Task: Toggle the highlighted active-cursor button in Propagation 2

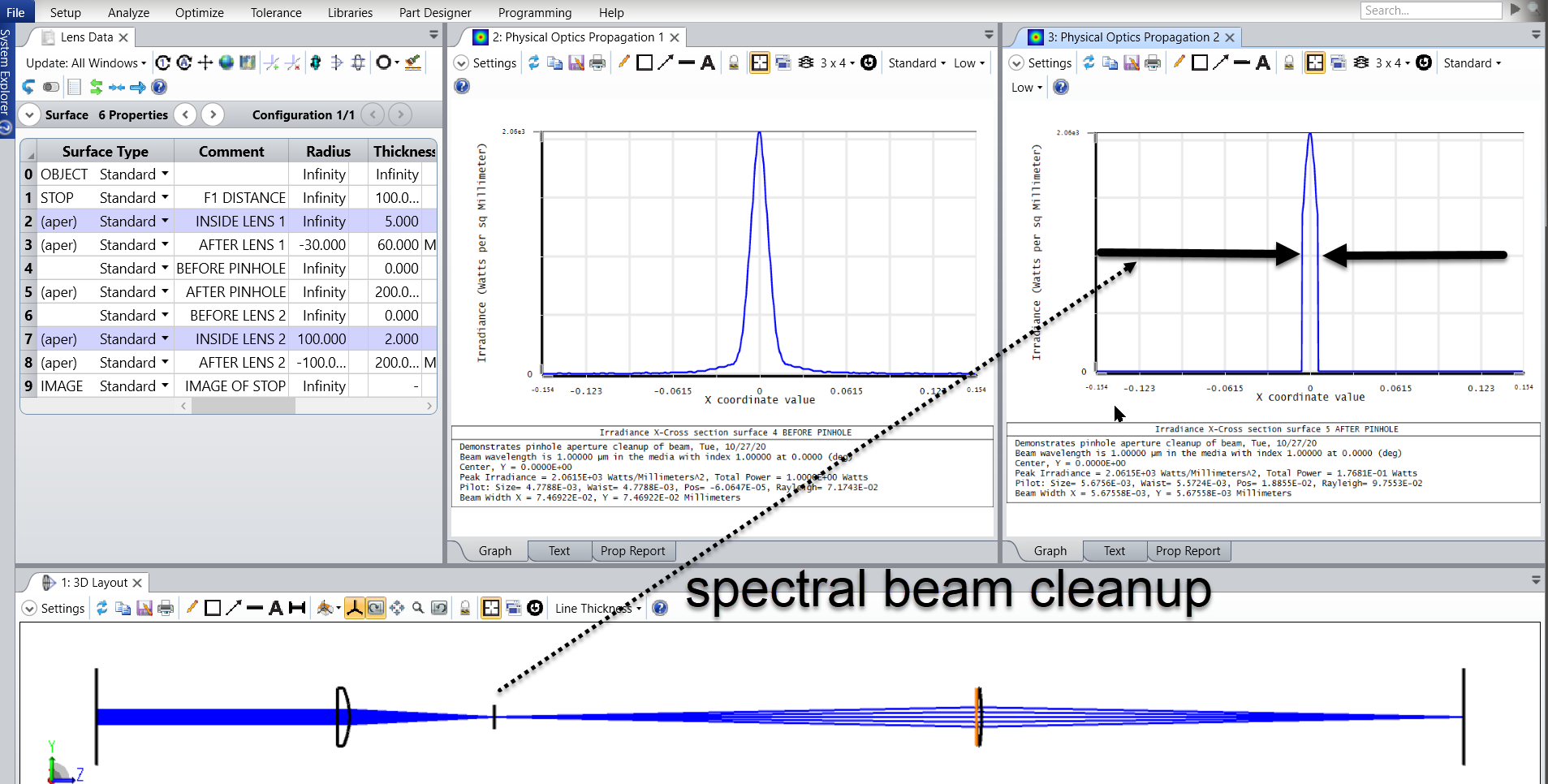Action: click(x=1315, y=62)
